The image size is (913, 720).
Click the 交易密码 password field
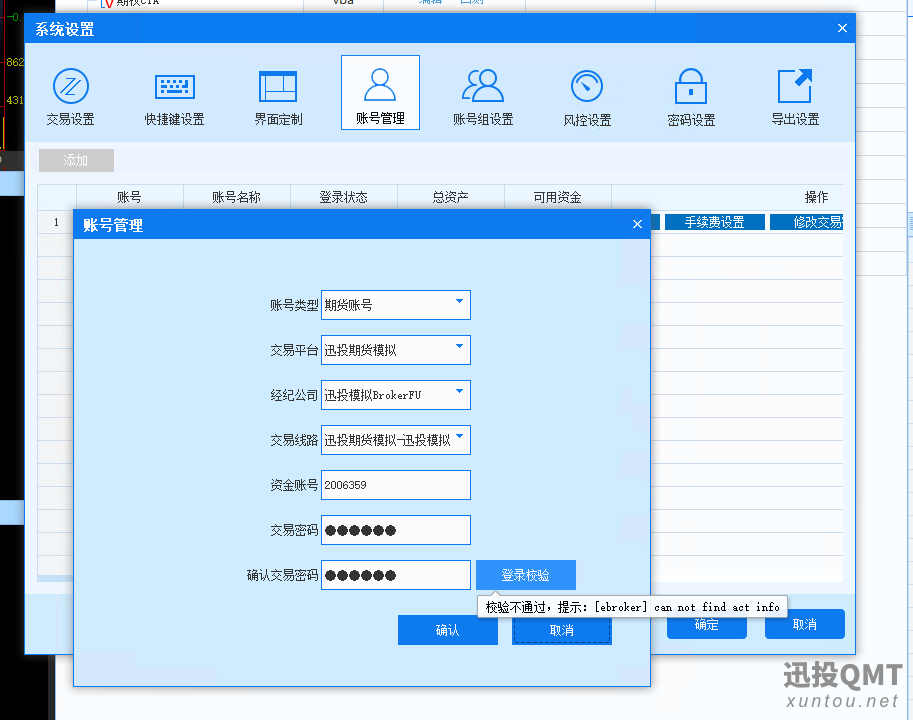point(395,530)
